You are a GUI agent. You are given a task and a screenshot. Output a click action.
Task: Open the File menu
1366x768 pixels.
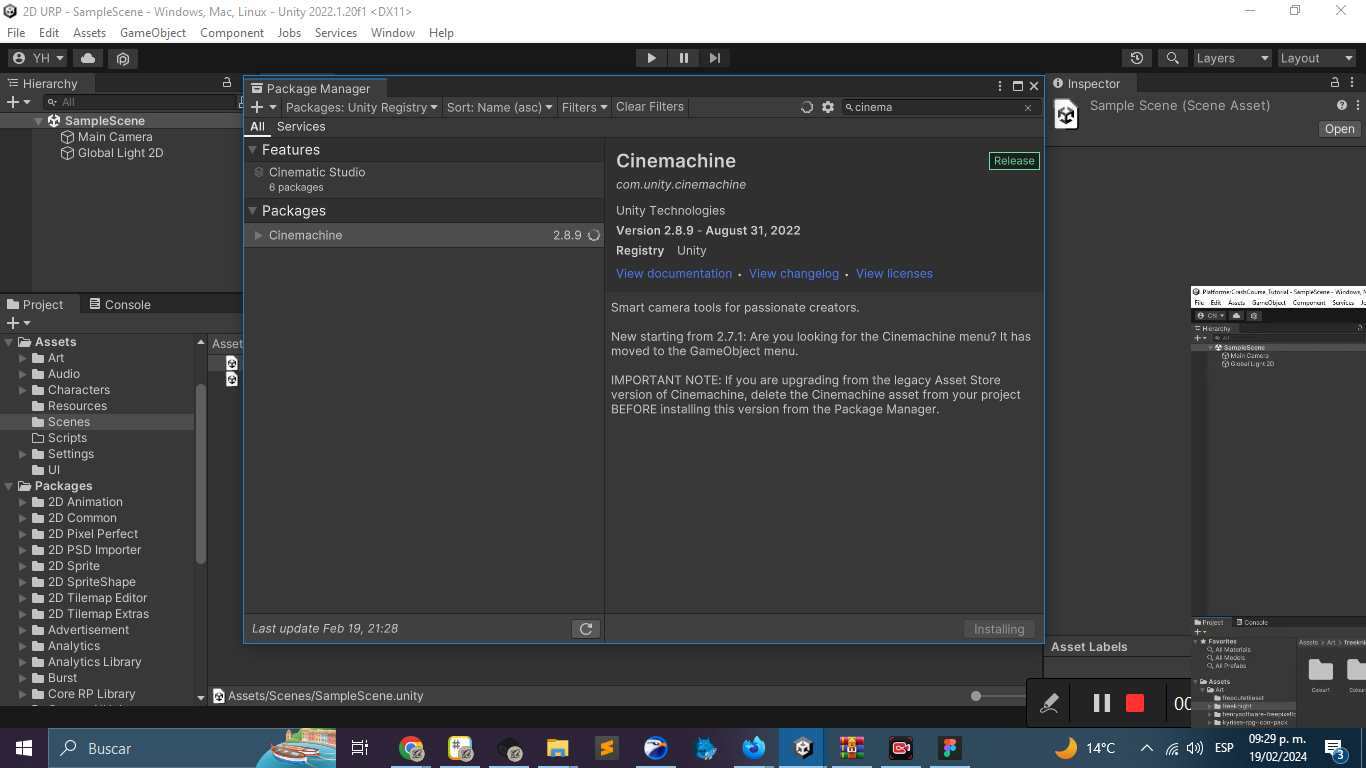16,33
